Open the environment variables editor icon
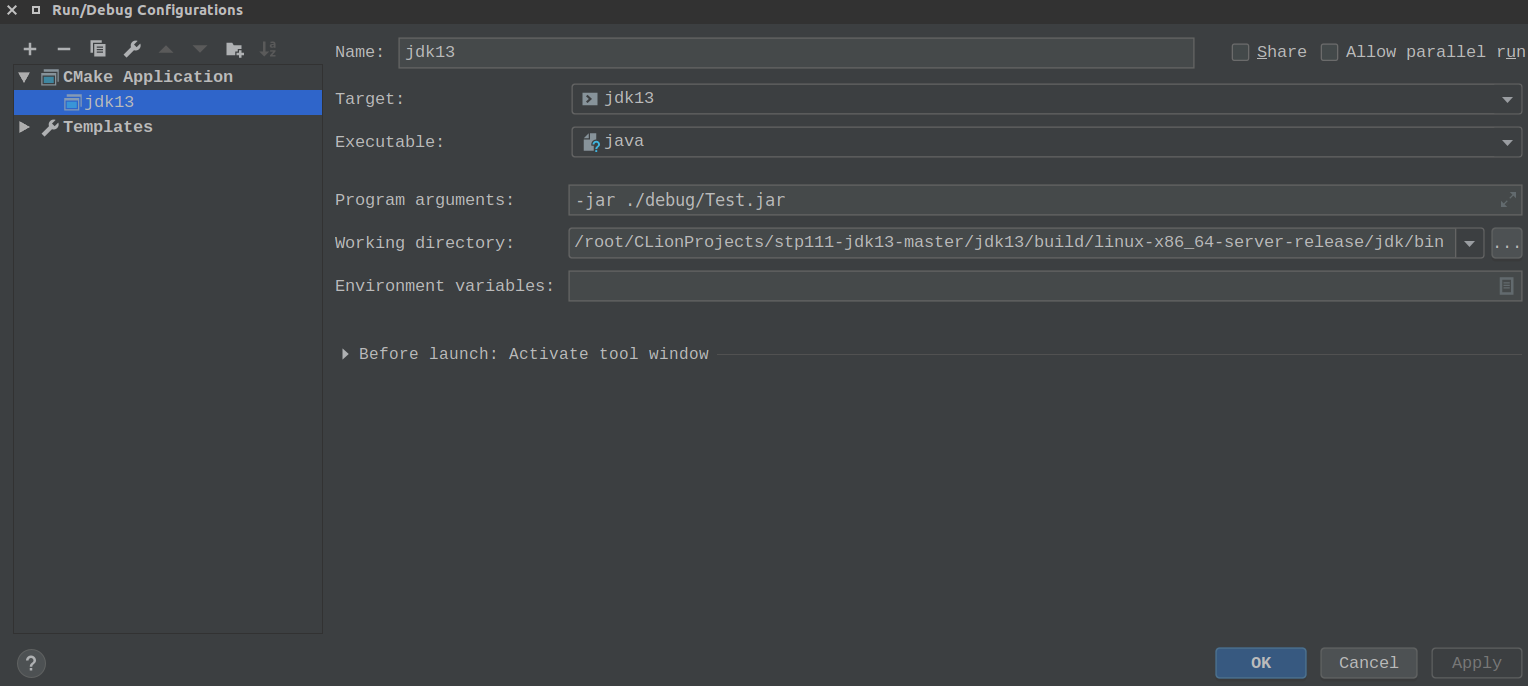This screenshot has height=686, width=1528. click(x=1506, y=286)
